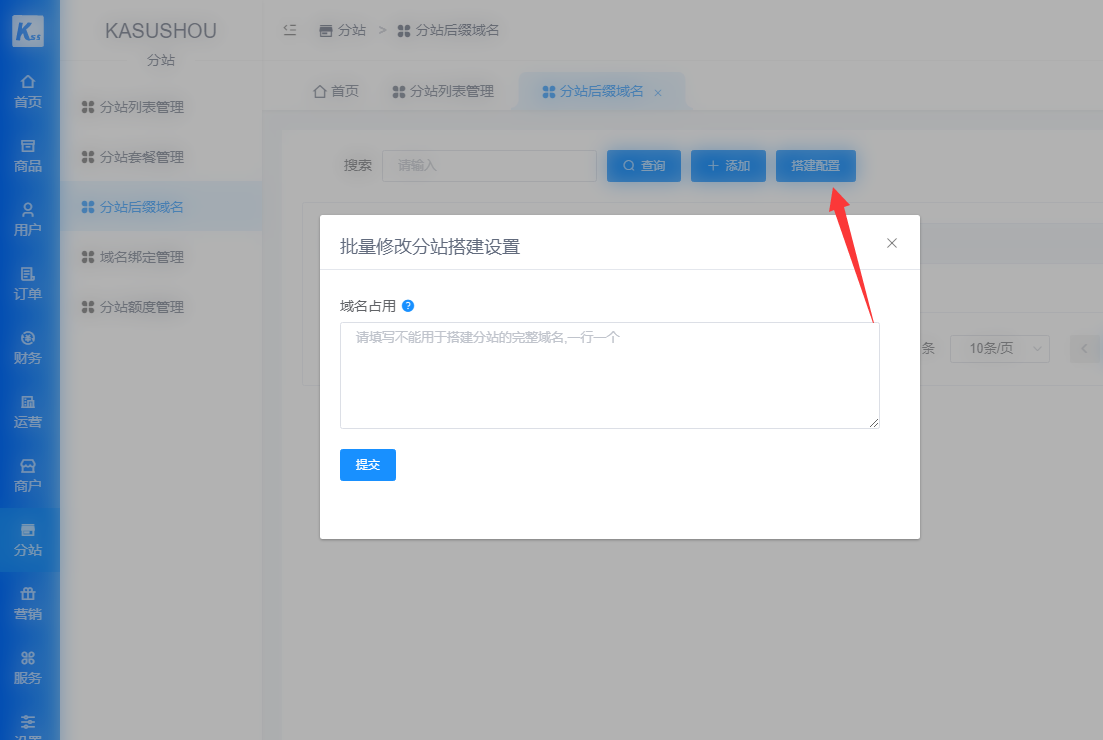The width and height of the screenshot is (1103, 740).
Task: Click the 域名占用 label
Action: 368,306
